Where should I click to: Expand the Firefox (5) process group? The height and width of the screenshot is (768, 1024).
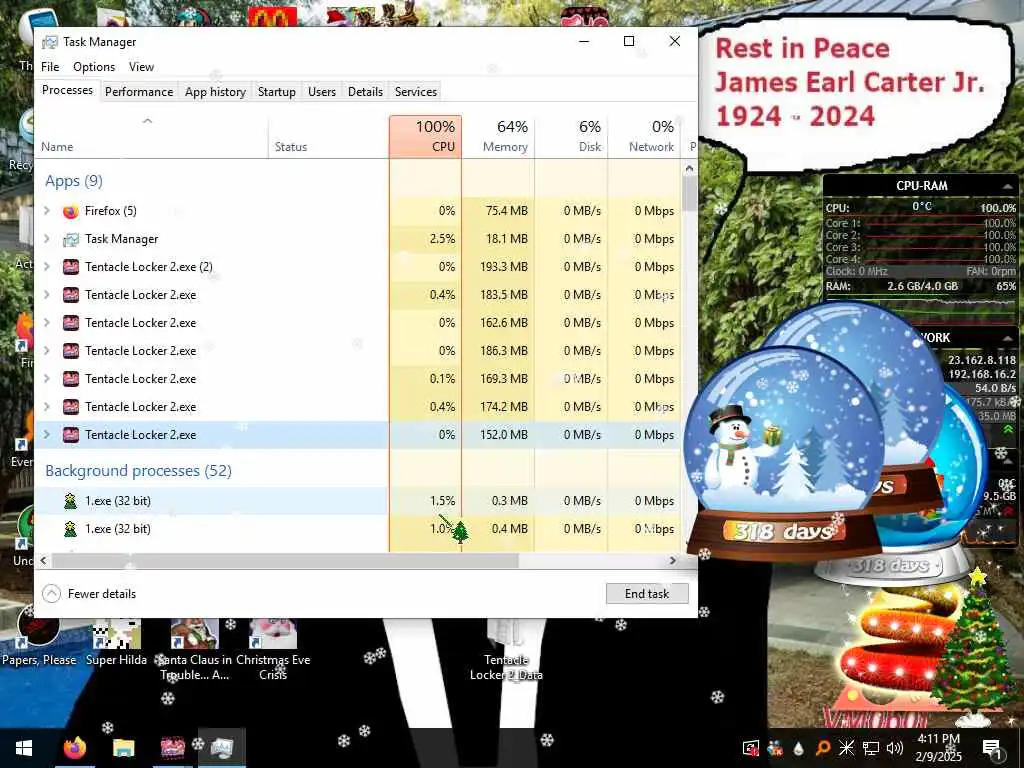pos(46,210)
